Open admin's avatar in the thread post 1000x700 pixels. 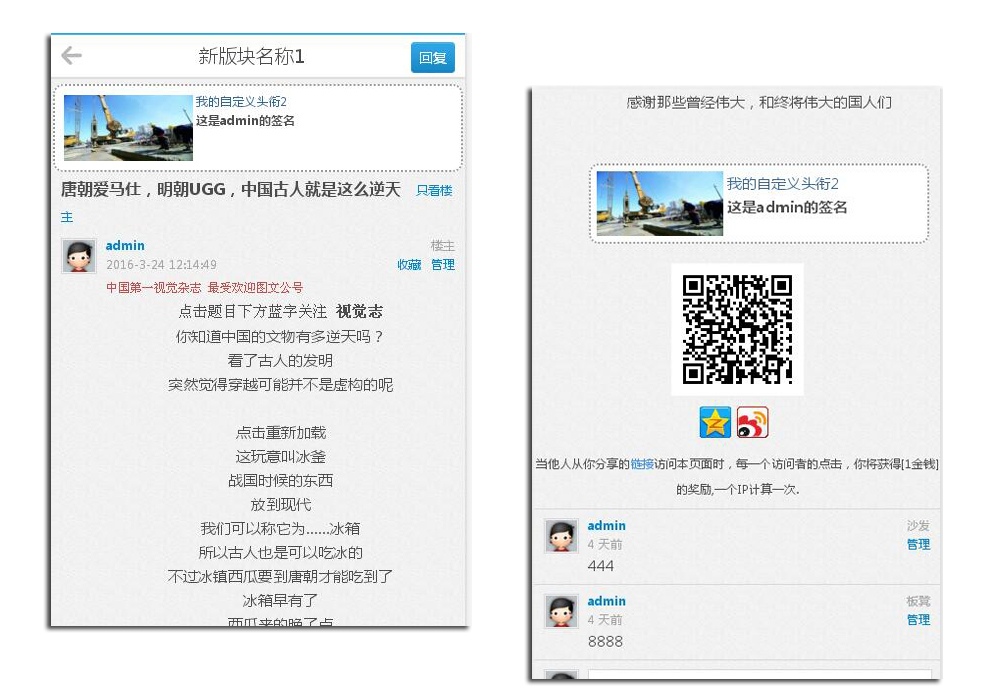point(78,256)
